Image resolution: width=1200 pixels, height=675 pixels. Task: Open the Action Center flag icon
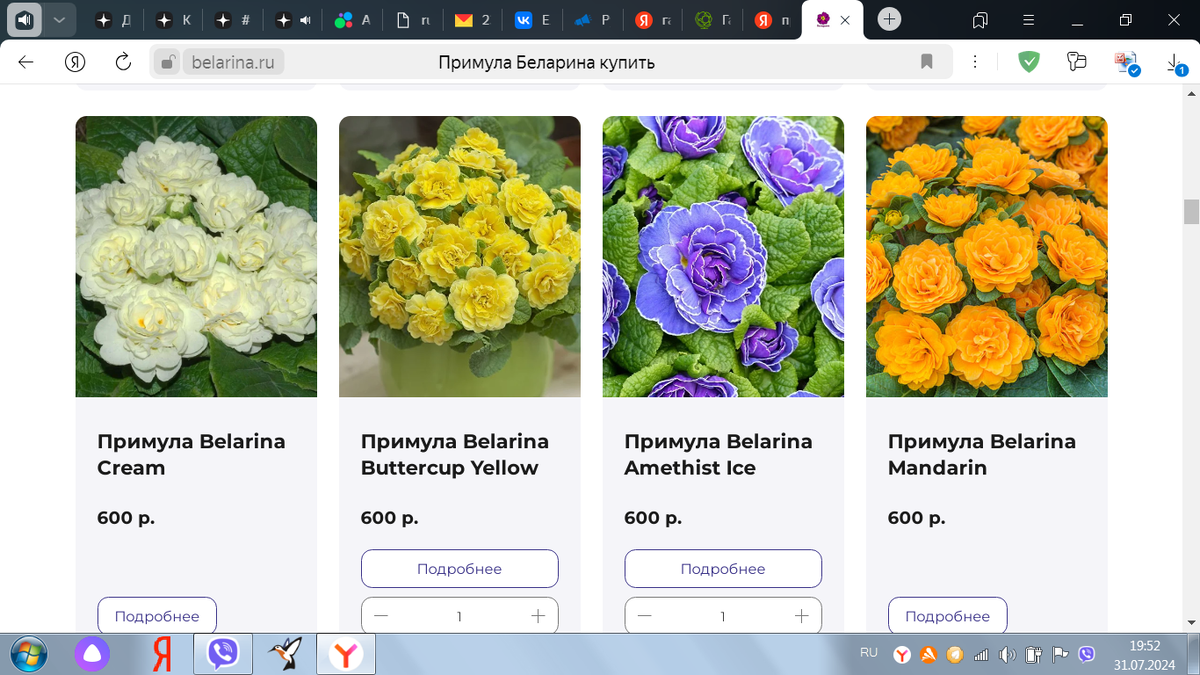[1060, 655]
